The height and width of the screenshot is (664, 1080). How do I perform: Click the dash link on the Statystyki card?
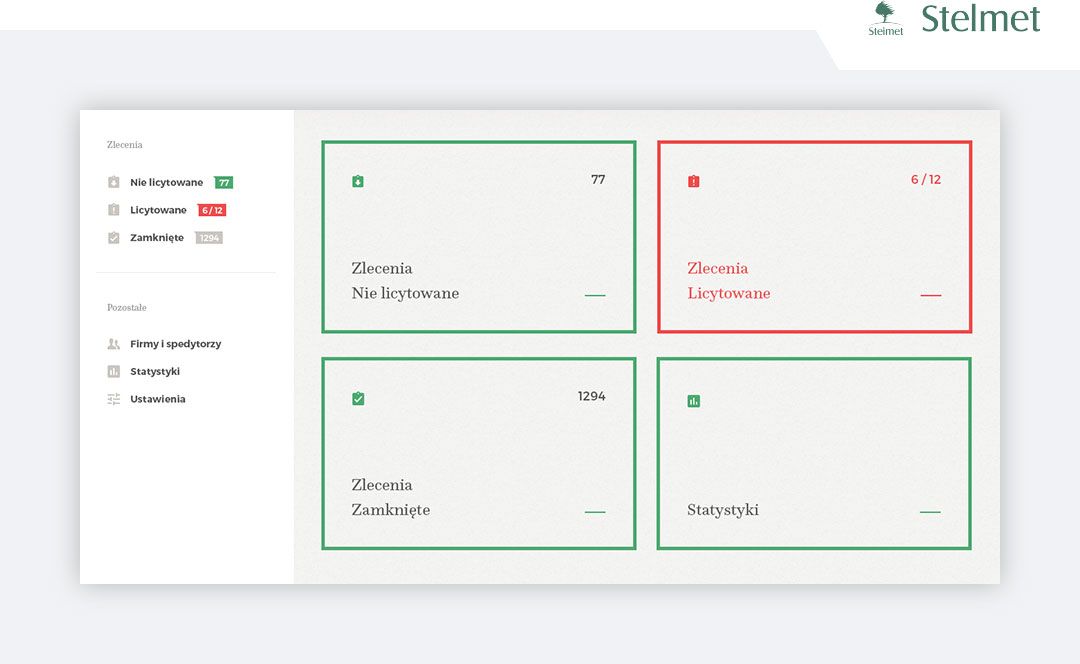tap(931, 510)
